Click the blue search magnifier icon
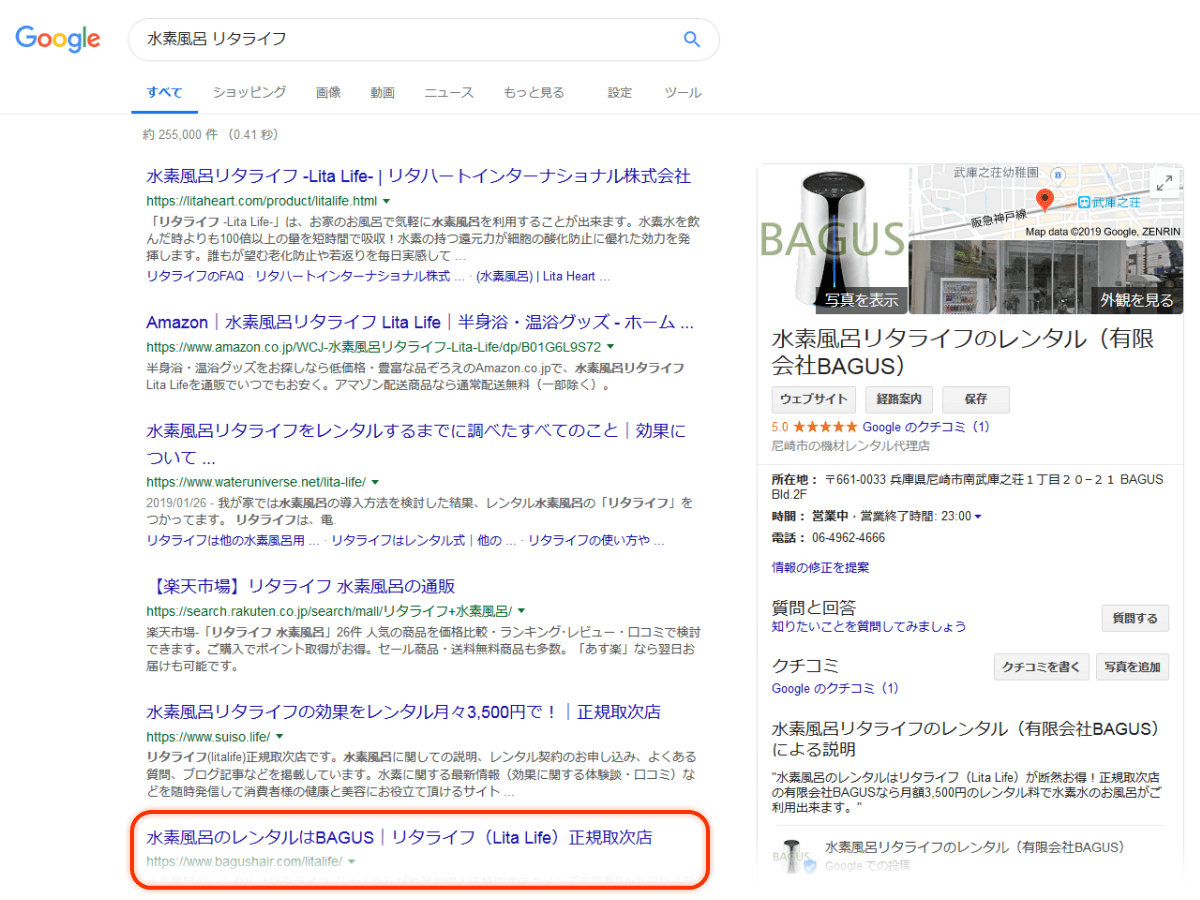 691,39
